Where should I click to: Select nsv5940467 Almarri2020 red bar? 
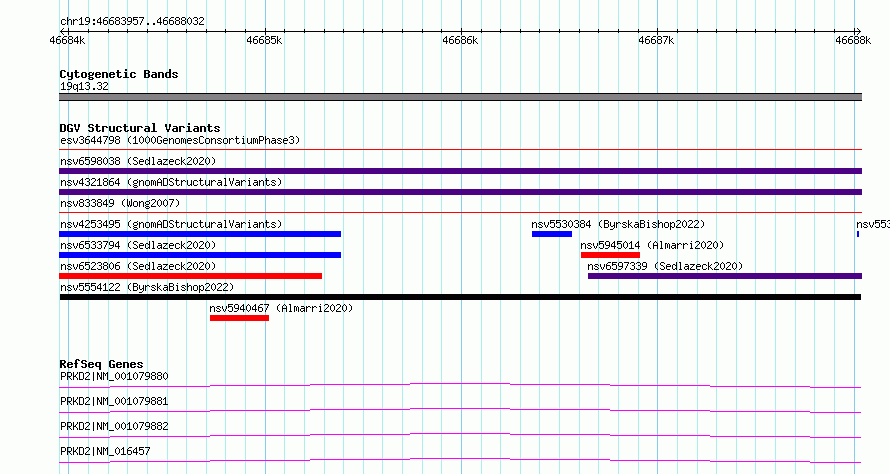(x=239, y=318)
